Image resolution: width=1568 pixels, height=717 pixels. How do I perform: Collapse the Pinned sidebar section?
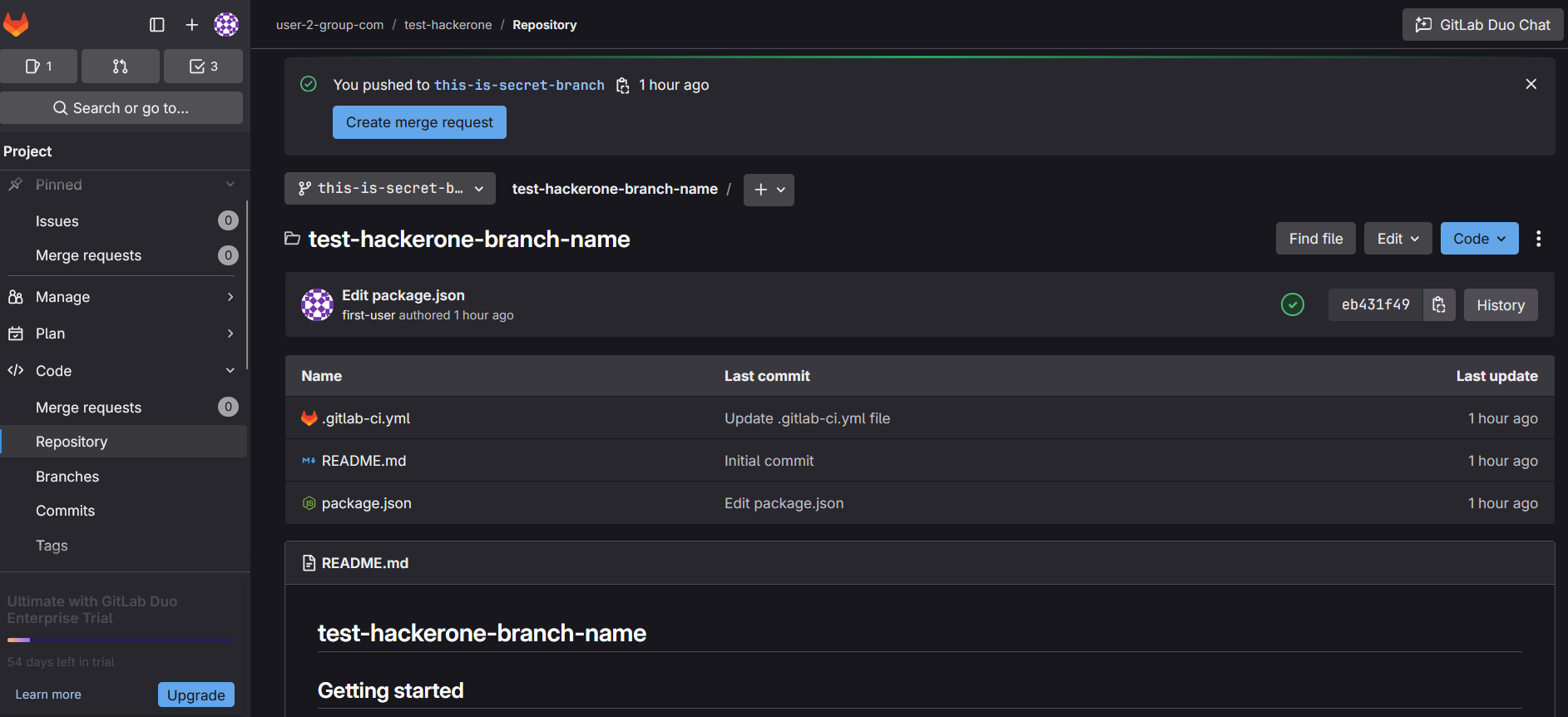pos(230,185)
